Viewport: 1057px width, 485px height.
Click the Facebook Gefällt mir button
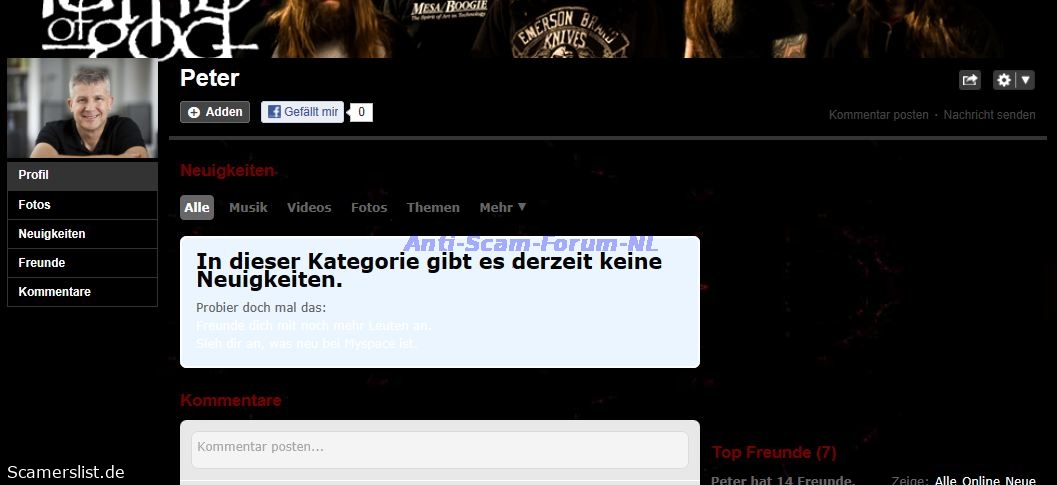pyautogui.click(x=302, y=112)
